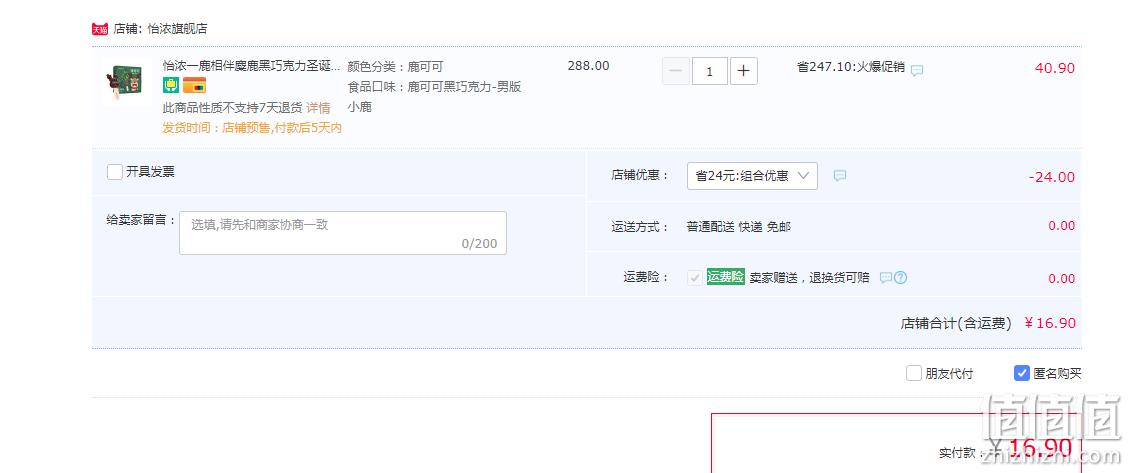Open the product thumbnail image
The height and width of the screenshot is (473, 1130).
(127, 81)
